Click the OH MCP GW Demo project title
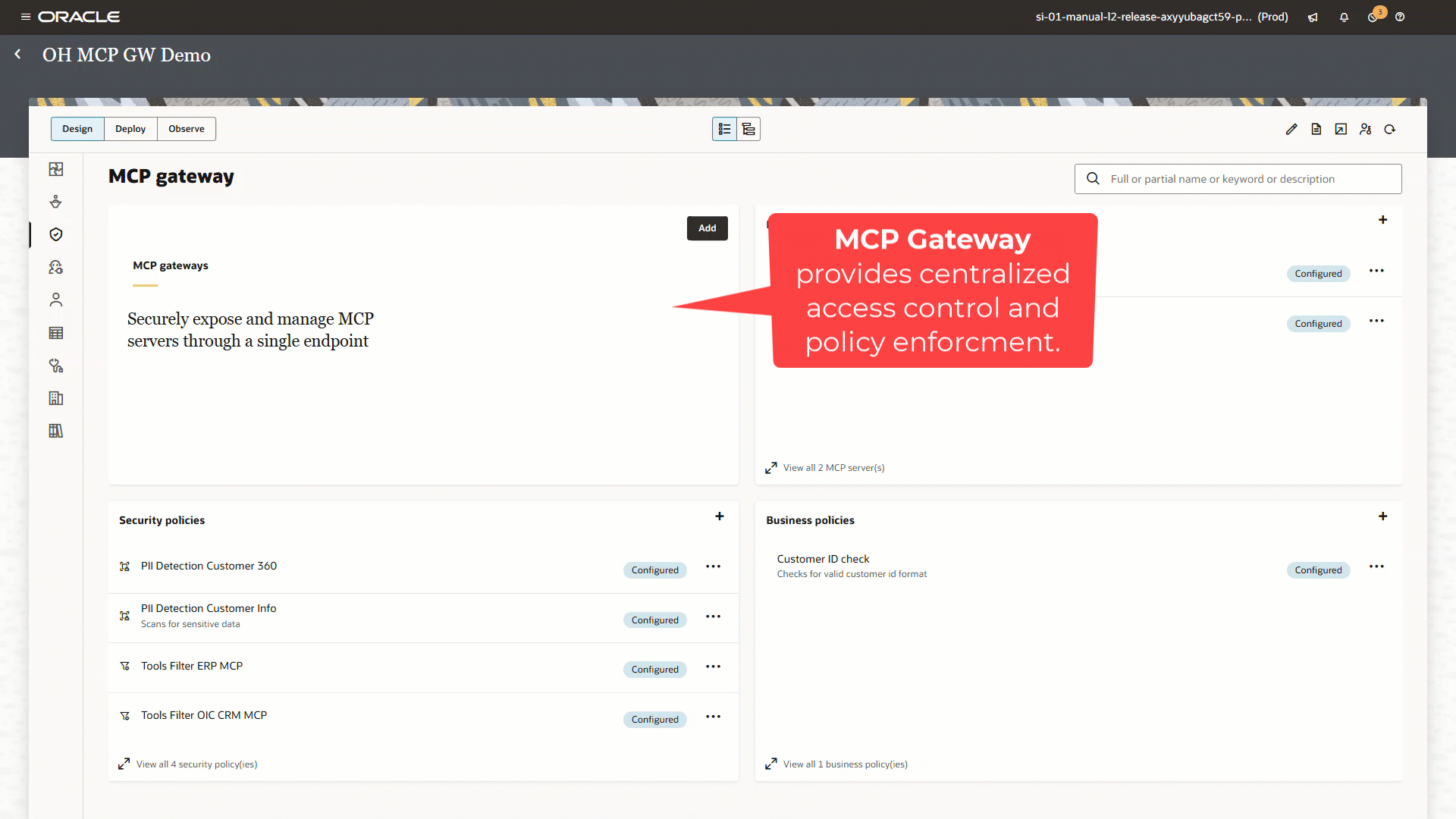Viewport: 1456px width, 819px height. tap(127, 55)
